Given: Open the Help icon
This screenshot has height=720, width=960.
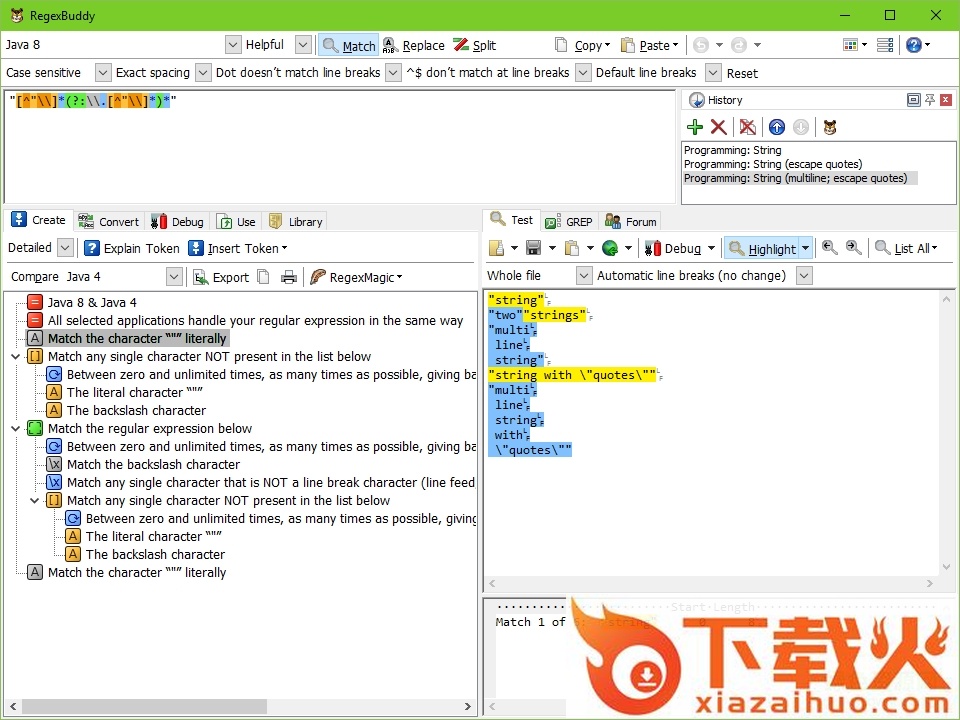Looking at the screenshot, I should coord(913,45).
